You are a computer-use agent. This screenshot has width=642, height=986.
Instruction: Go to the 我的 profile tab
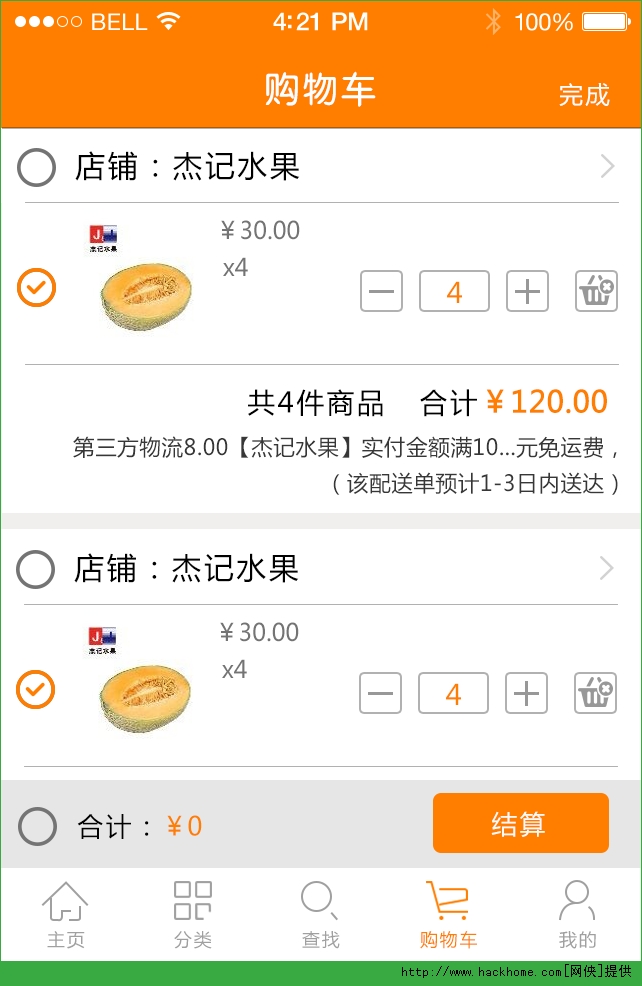(577, 914)
